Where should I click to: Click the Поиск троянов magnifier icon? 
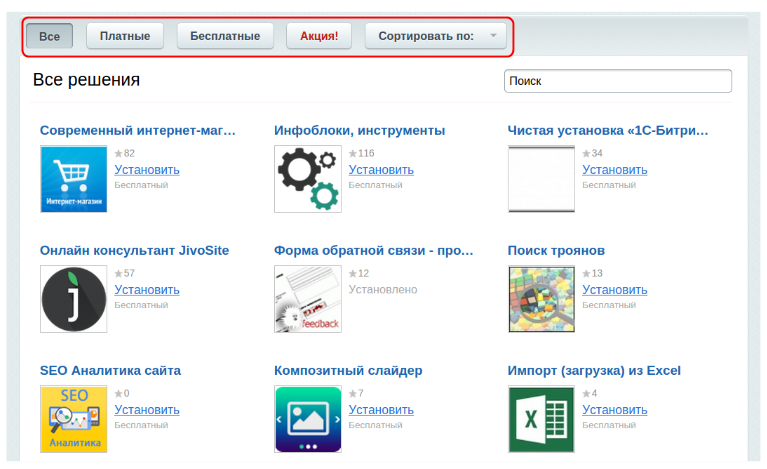(541, 299)
